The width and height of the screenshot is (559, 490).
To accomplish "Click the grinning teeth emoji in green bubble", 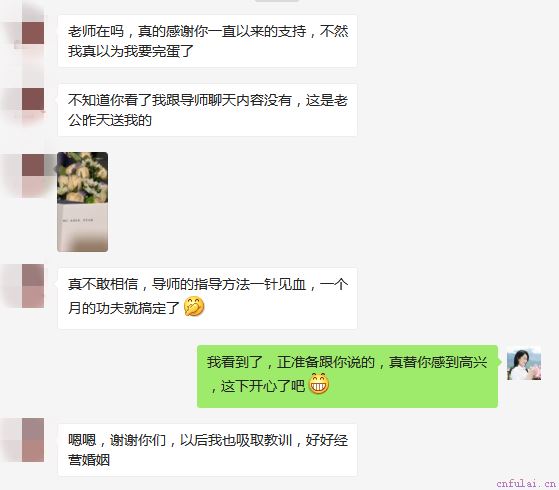I will tap(318, 384).
